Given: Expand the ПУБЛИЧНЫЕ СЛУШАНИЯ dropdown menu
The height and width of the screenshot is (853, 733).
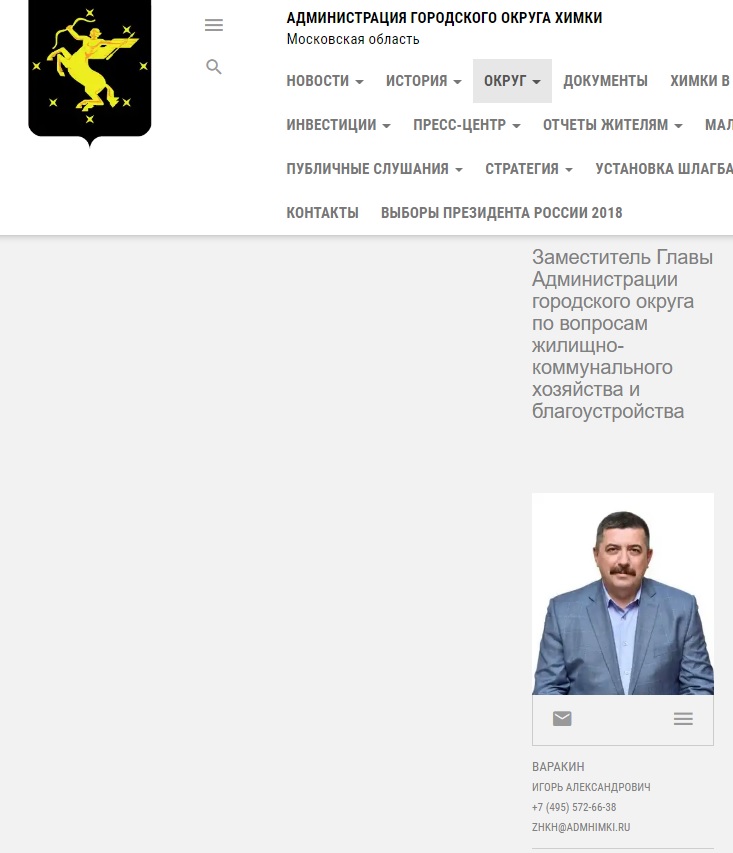Looking at the screenshot, I should (x=375, y=169).
